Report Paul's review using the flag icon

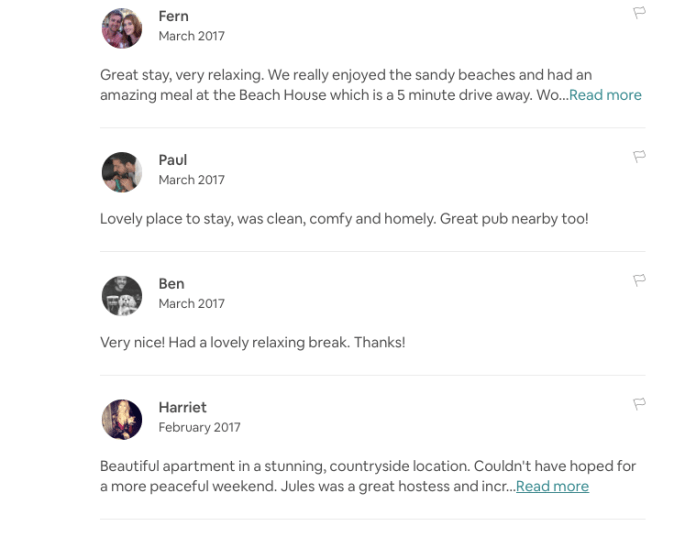pyautogui.click(x=639, y=156)
